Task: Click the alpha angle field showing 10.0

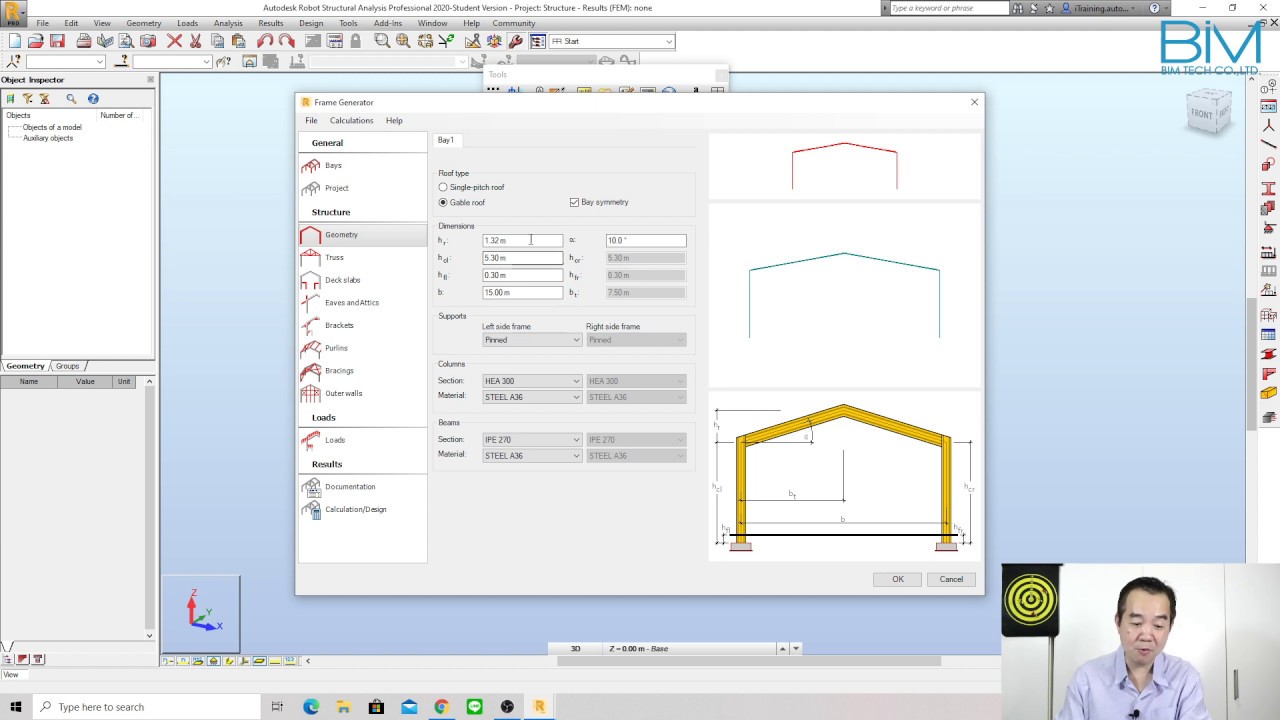Action: (646, 240)
